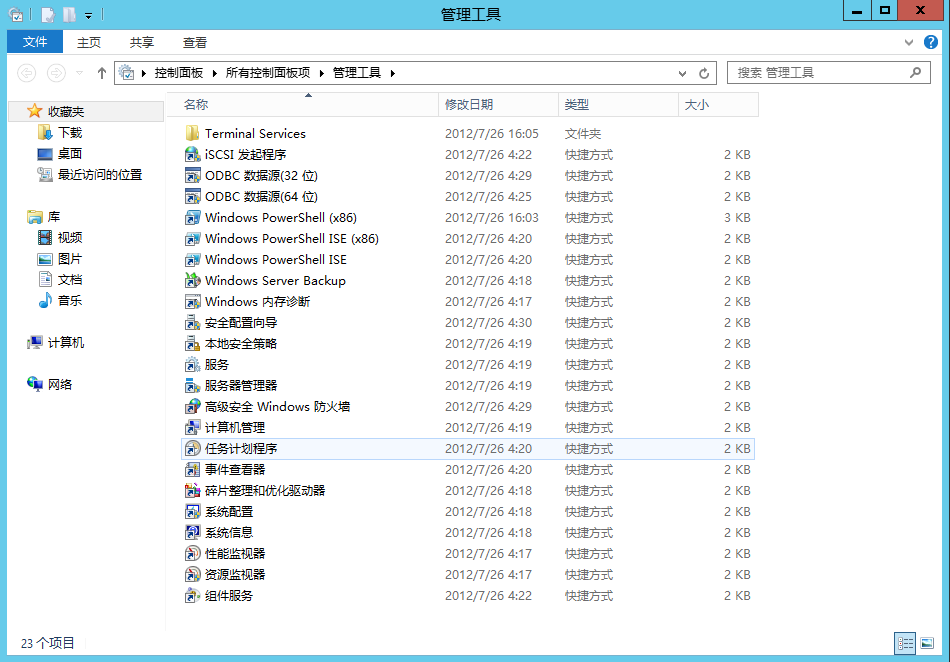Select the 任务计划程序 clock icon
Screen dimensions: 950x662
(x=192, y=448)
